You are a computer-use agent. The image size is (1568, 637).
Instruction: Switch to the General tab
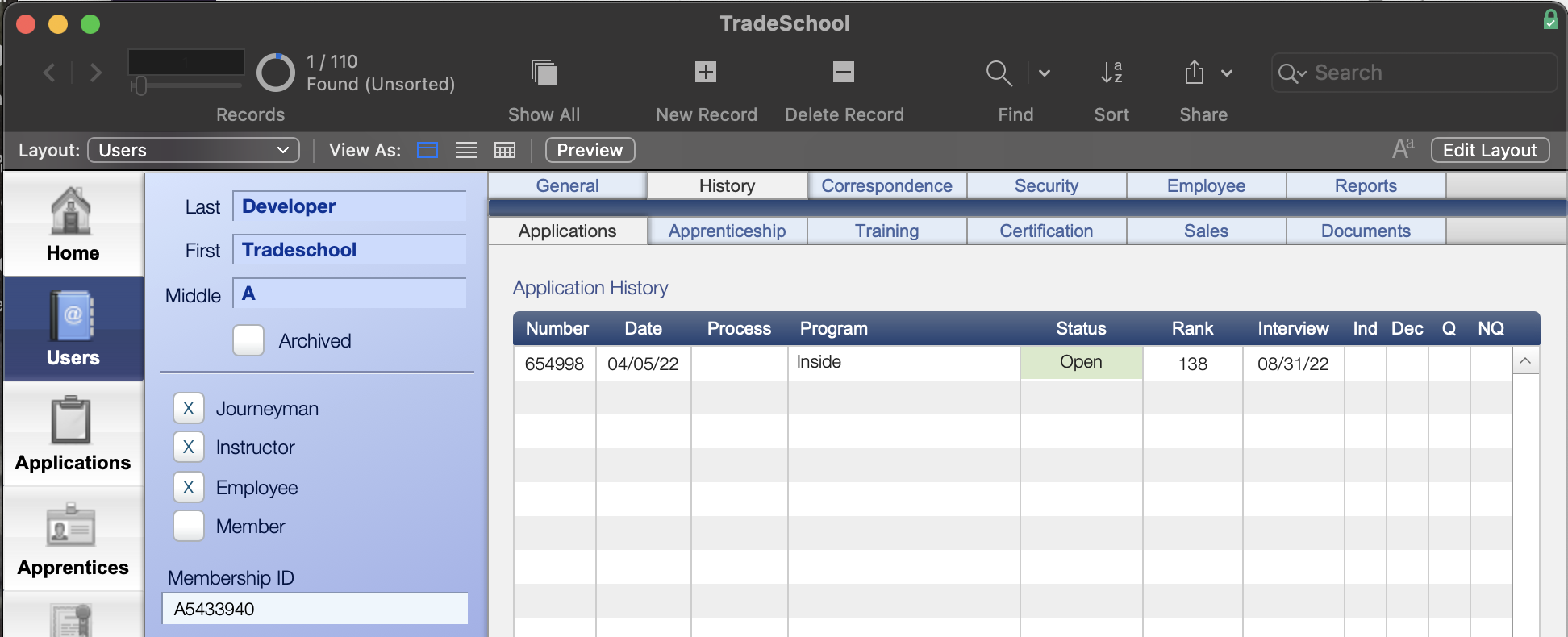pyautogui.click(x=567, y=185)
